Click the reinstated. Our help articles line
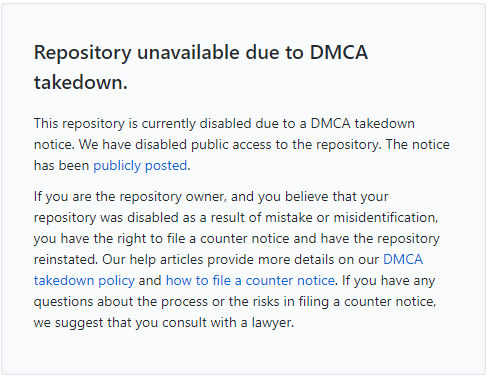This screenshot has height=379, width=489. pyautogui.click(x=228, y=259)
